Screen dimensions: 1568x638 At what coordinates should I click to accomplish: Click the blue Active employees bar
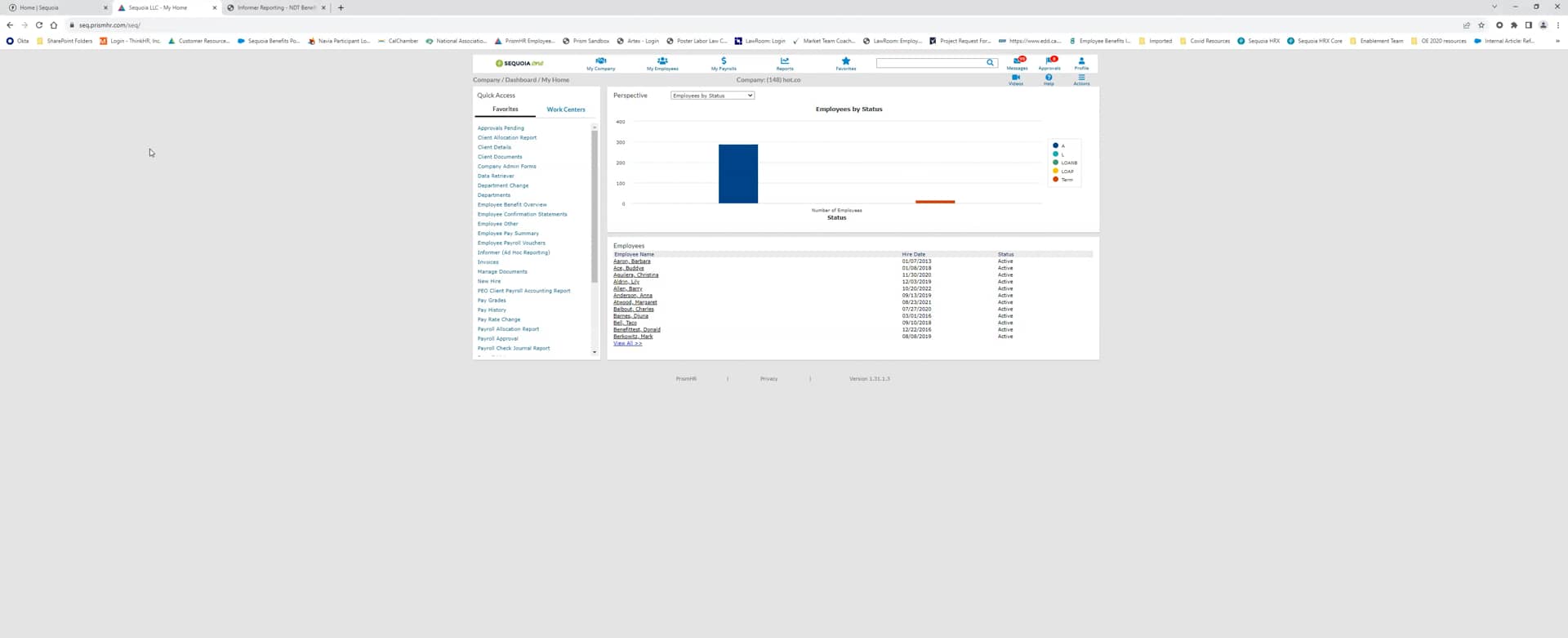[x=738, y=174]
